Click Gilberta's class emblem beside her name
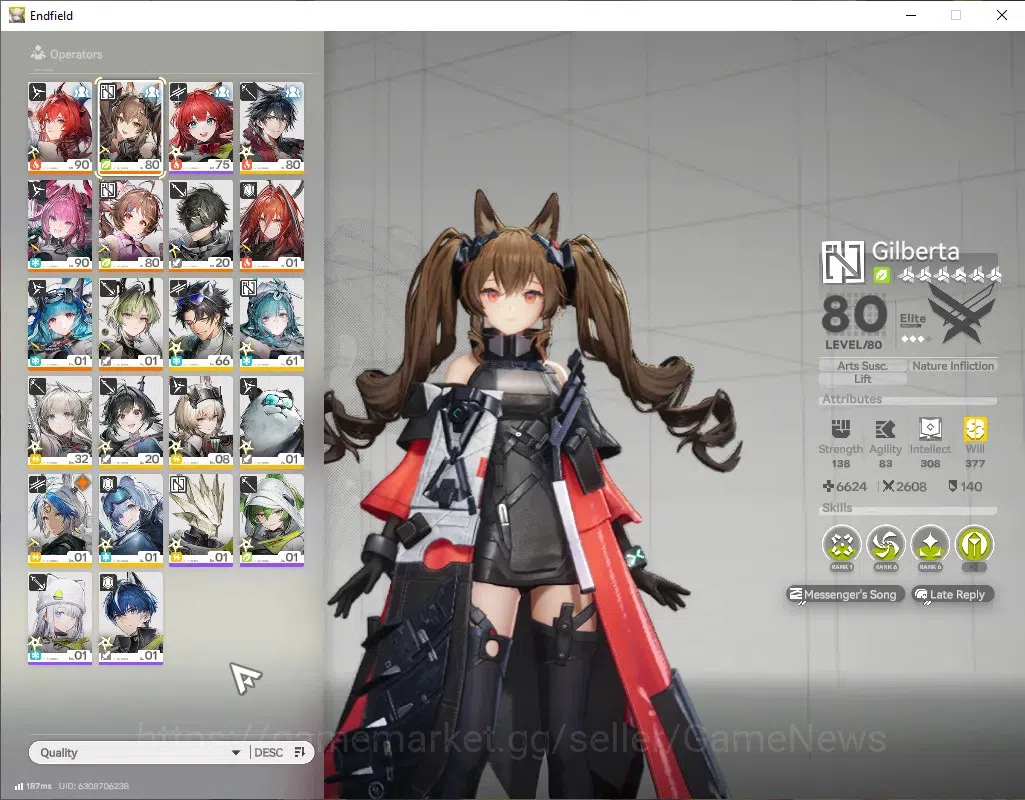This screenshot has height=800, width=1025. (843, 261)
